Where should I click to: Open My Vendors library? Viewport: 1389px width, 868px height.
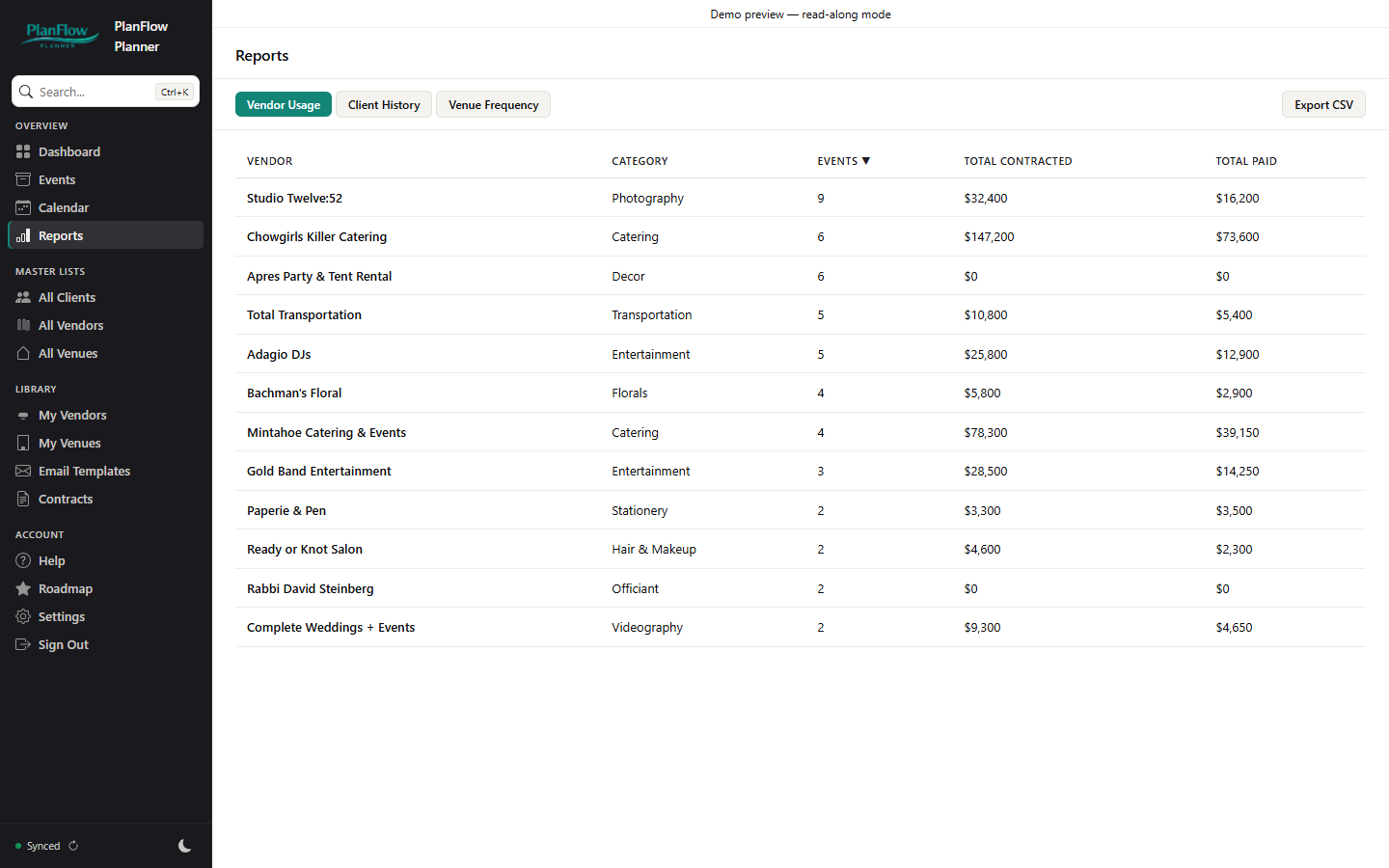tap(105, 415)
